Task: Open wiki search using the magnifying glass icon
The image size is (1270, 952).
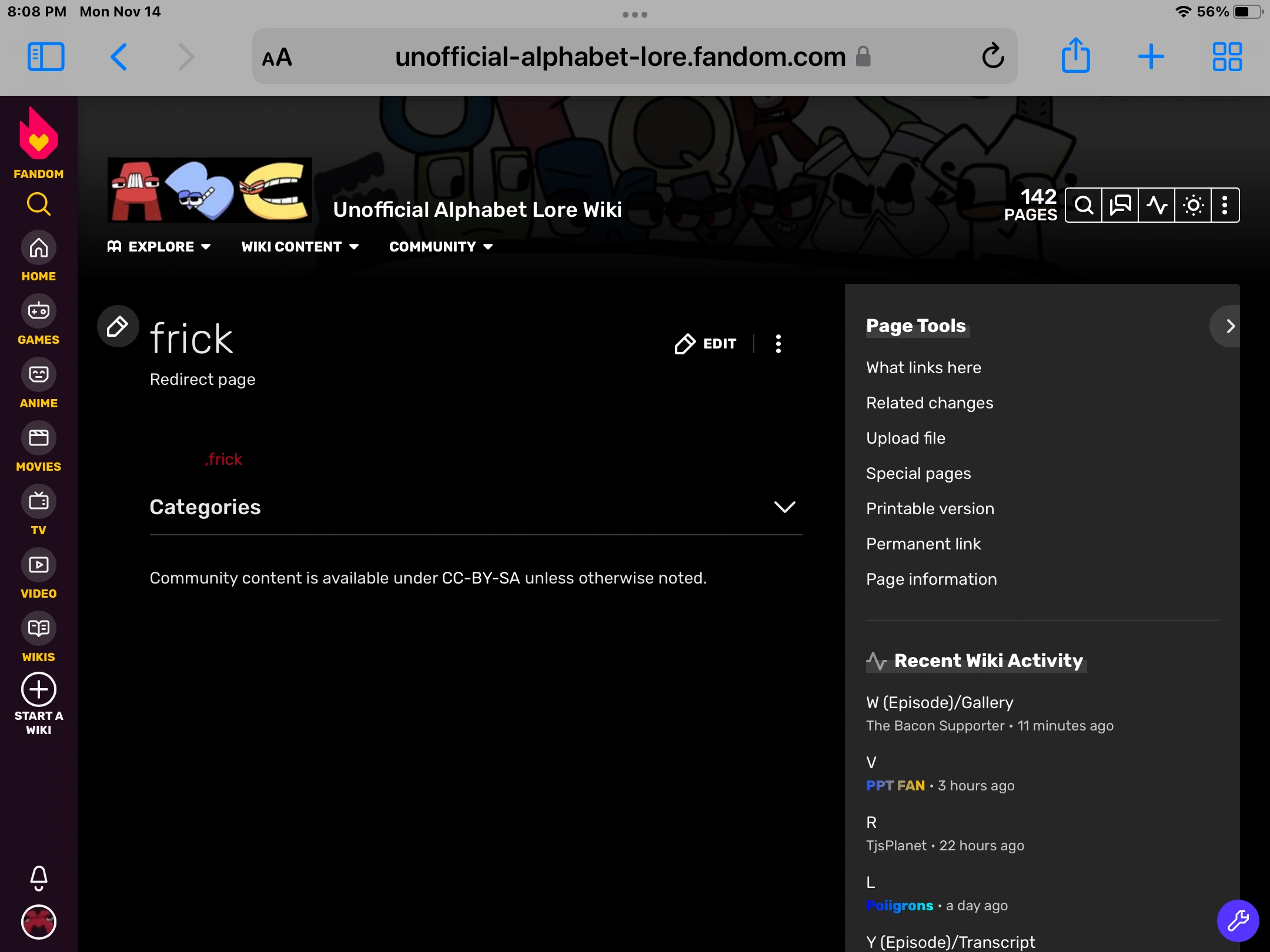Action: click(x=1084, y=205)
